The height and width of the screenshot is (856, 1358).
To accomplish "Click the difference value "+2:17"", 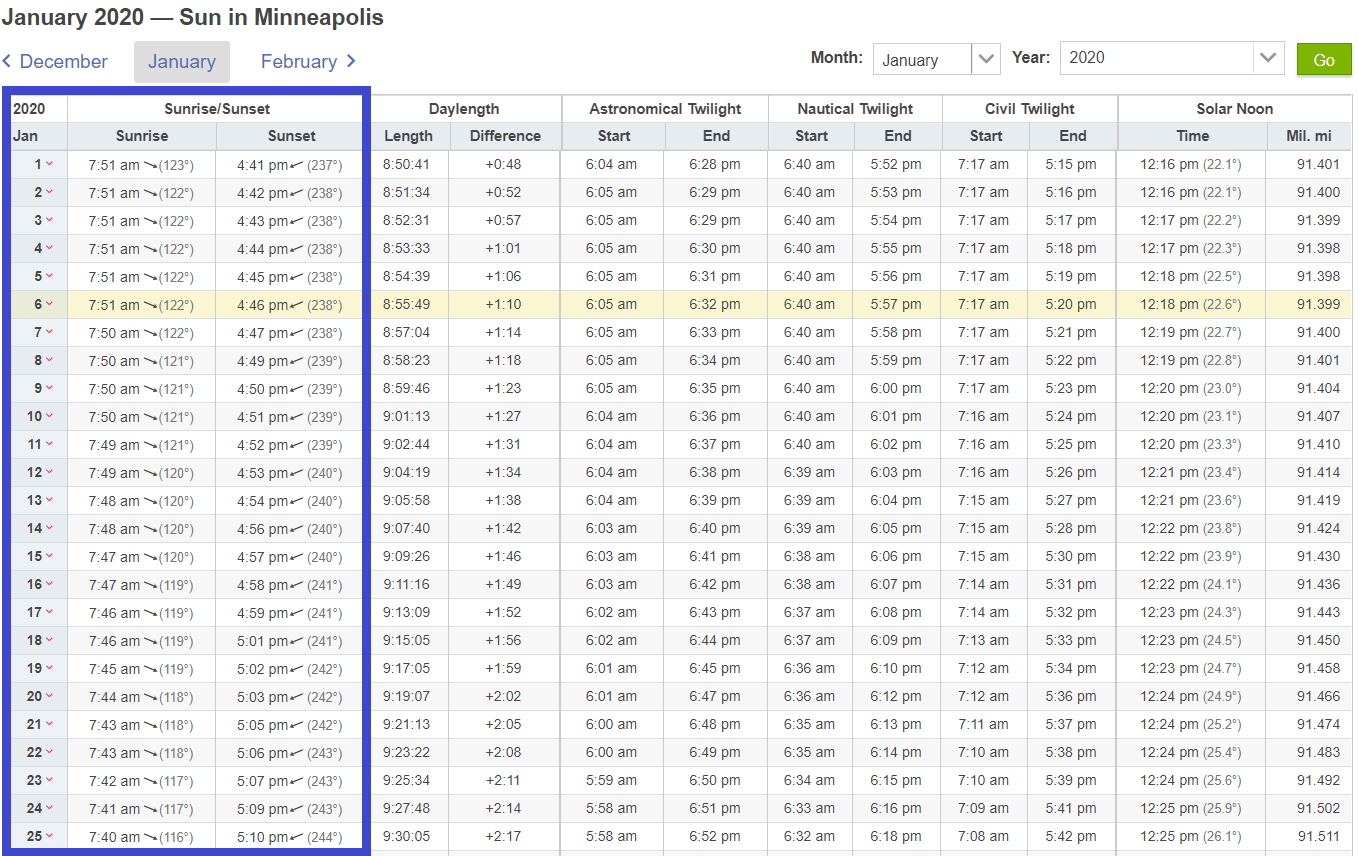I will (x=503, y=836).
